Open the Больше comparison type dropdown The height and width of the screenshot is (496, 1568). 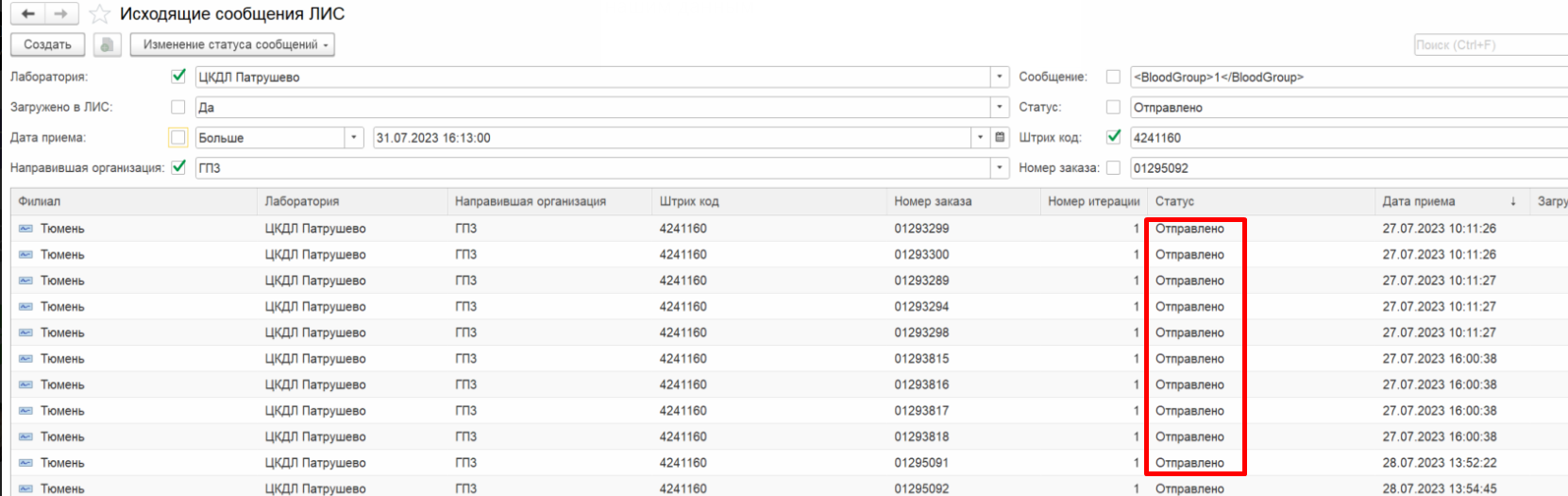[354, 138]
